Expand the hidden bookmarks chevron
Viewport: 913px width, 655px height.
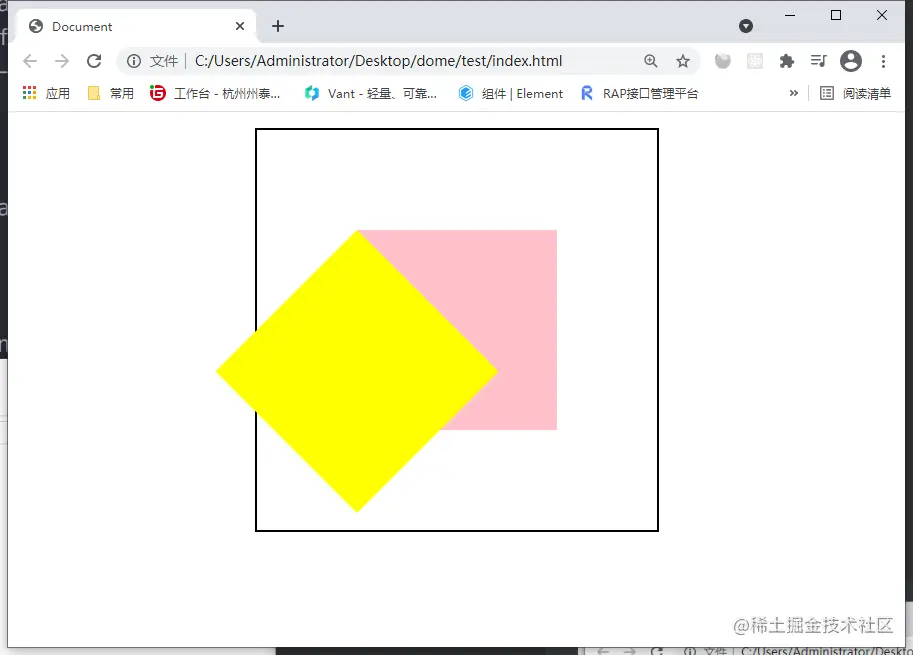(793, 93)
